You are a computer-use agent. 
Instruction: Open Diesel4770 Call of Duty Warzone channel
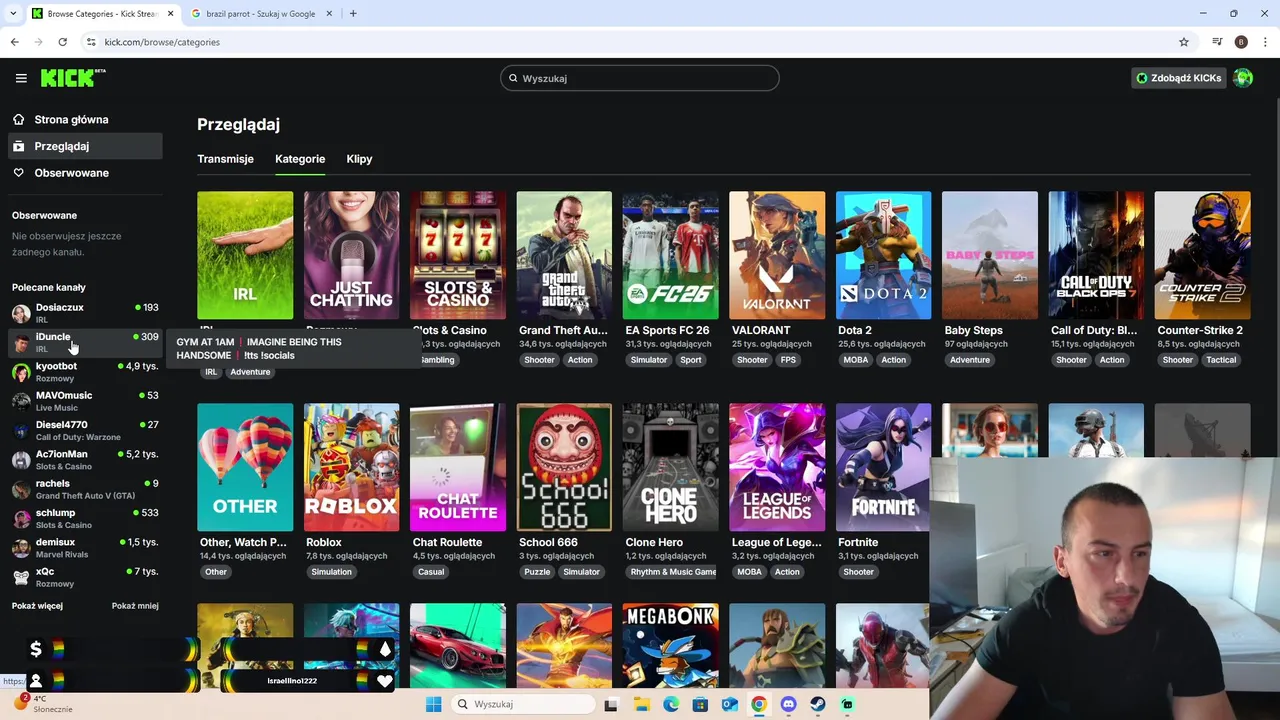pyautogui.click(x=84, y=431)
